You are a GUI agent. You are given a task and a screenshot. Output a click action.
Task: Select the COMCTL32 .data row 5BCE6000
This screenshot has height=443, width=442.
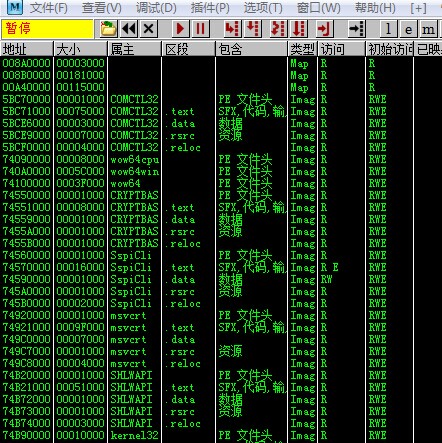[221, 123]
